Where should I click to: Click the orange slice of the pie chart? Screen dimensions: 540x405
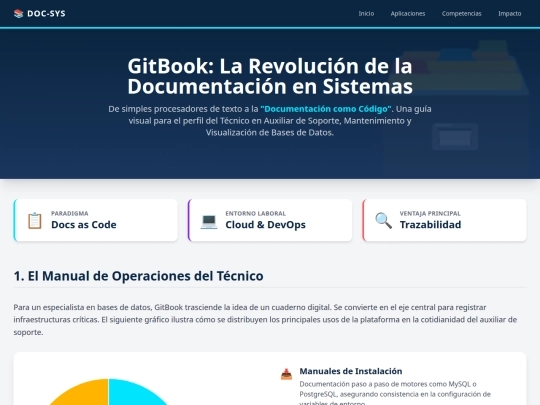coord(83,394)
